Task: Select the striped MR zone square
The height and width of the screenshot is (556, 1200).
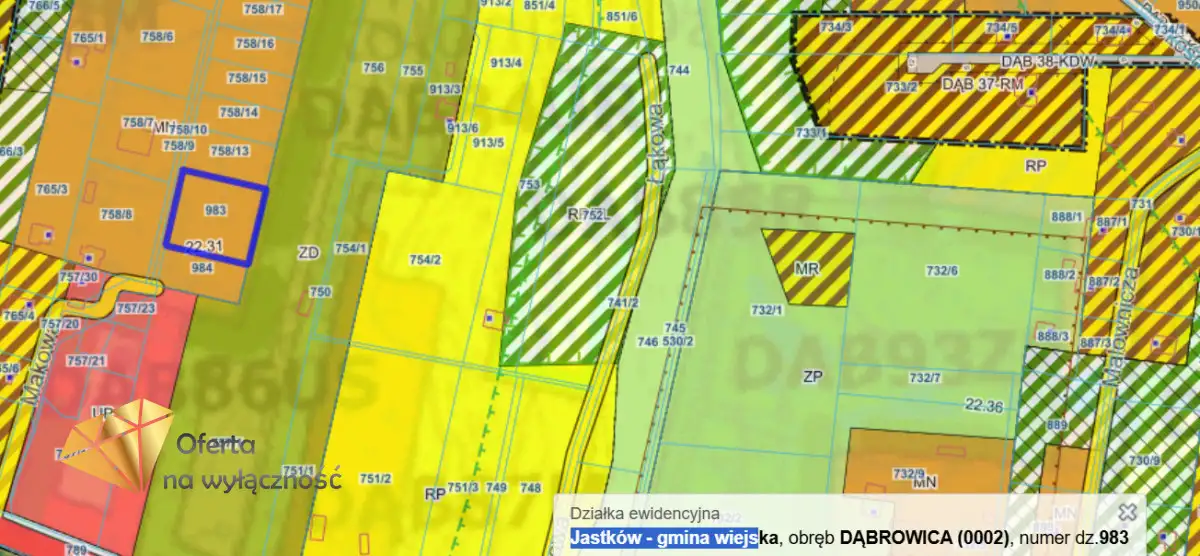Action: point(808,268)
